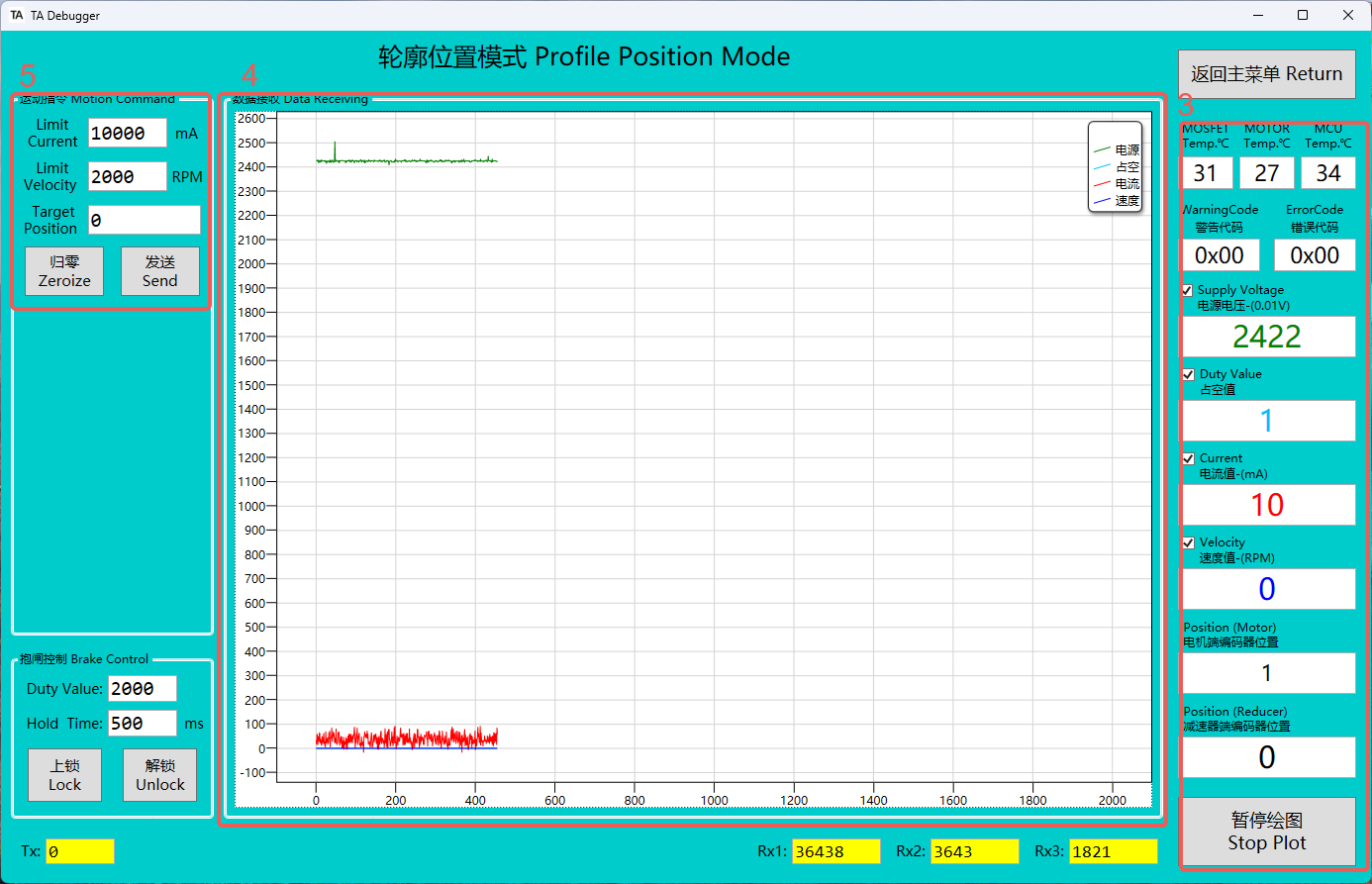
Task: Select the Rx3 value 1821
Action: [x=1114, y=851]
